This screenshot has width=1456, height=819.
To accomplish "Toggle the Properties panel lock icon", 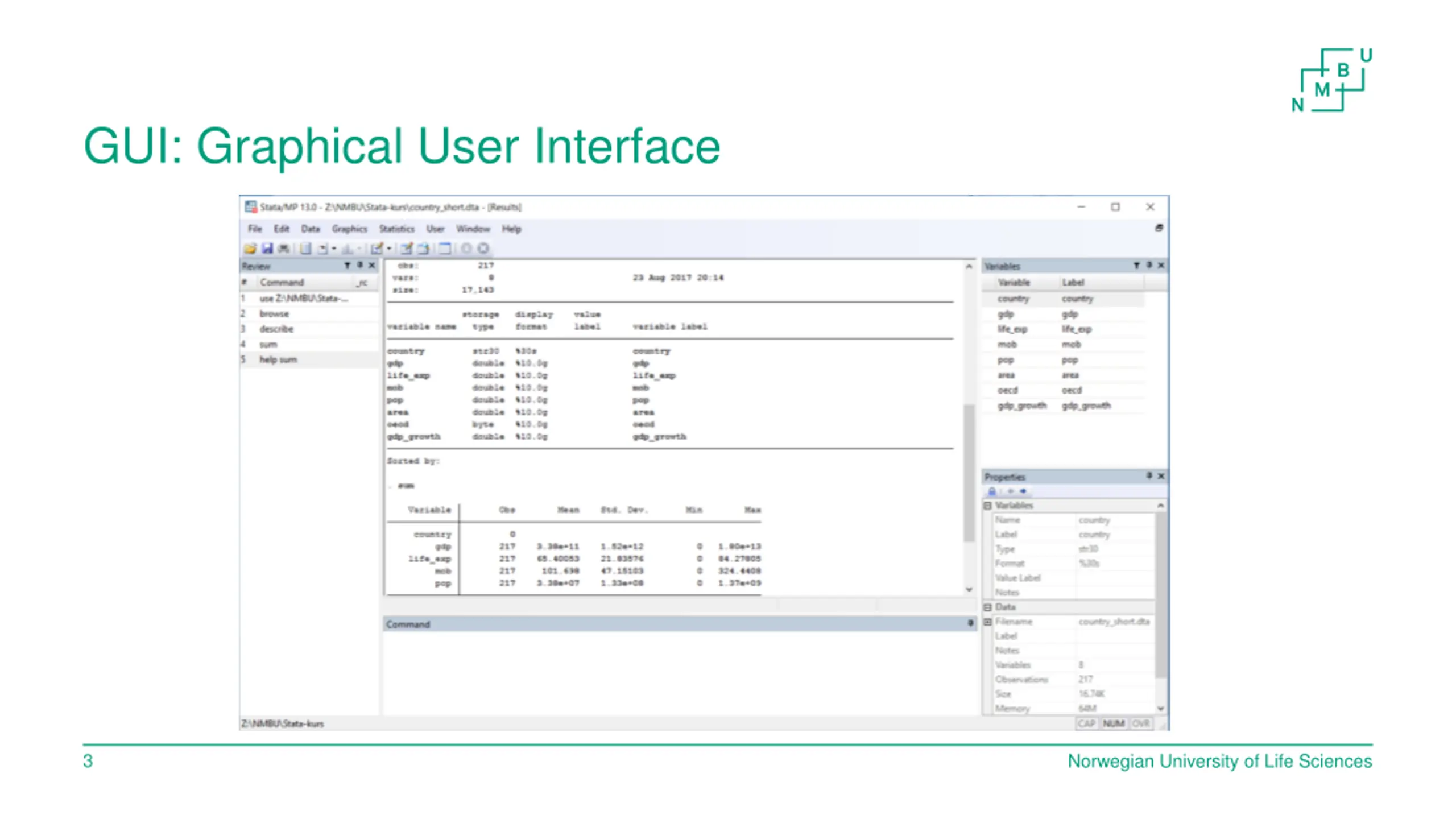I will point(992,491).
